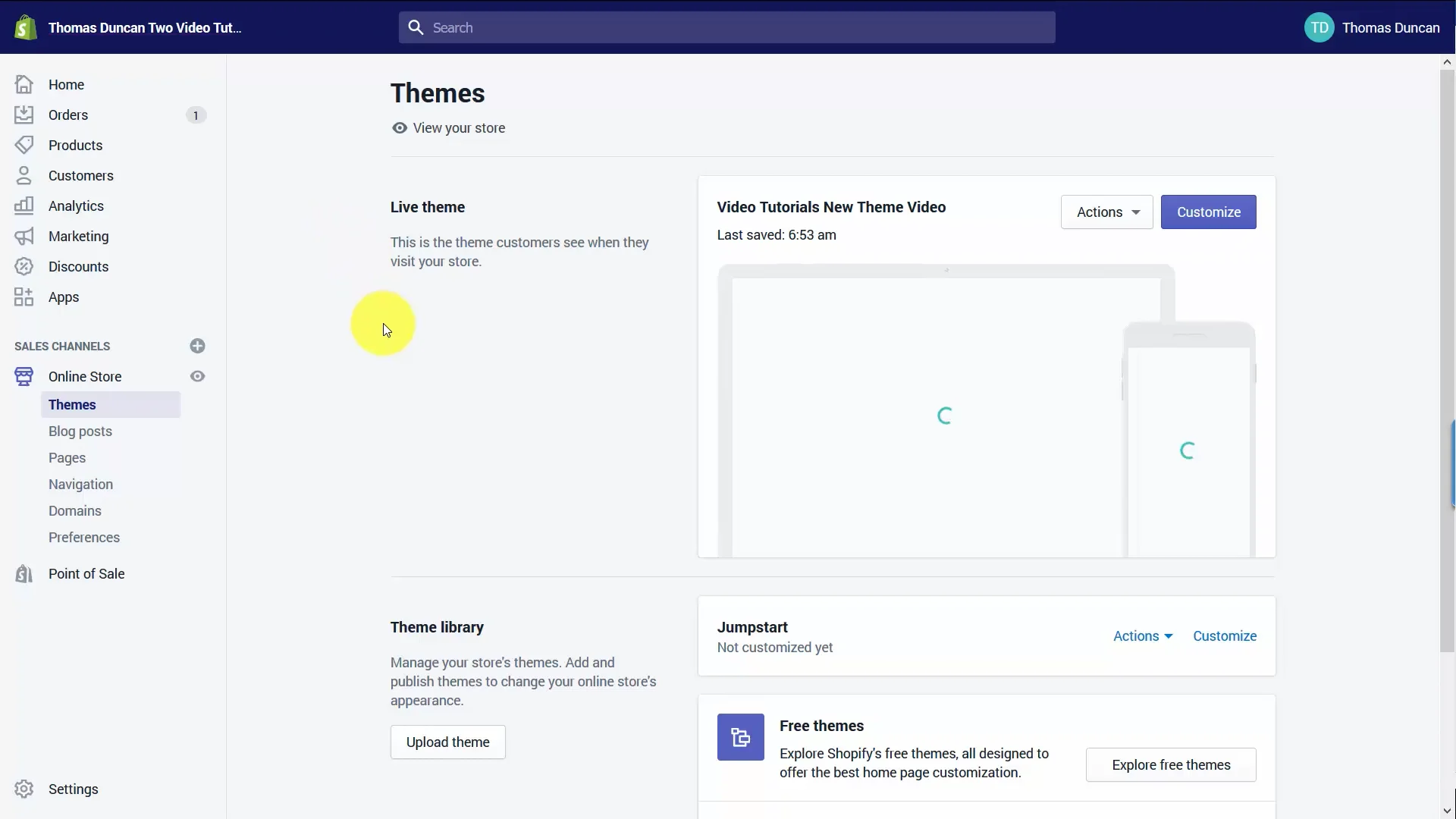Select Themes in Online Store submenu

coord(111,404)
